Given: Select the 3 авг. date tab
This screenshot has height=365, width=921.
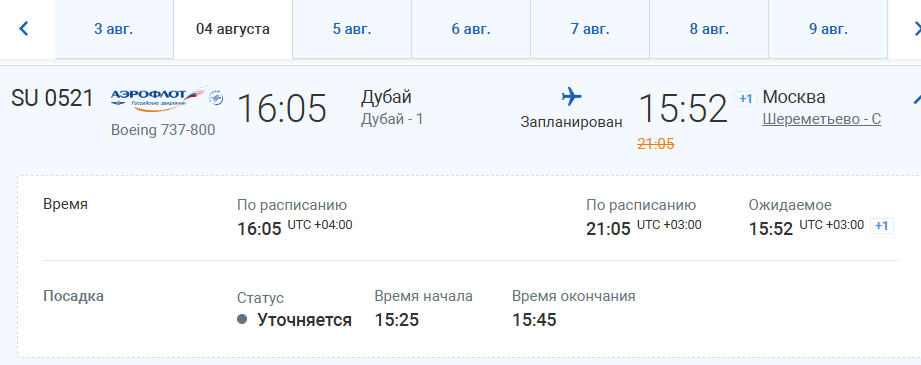Looking at the screenshot, I should pyautogui.click(x=114, y=29).
